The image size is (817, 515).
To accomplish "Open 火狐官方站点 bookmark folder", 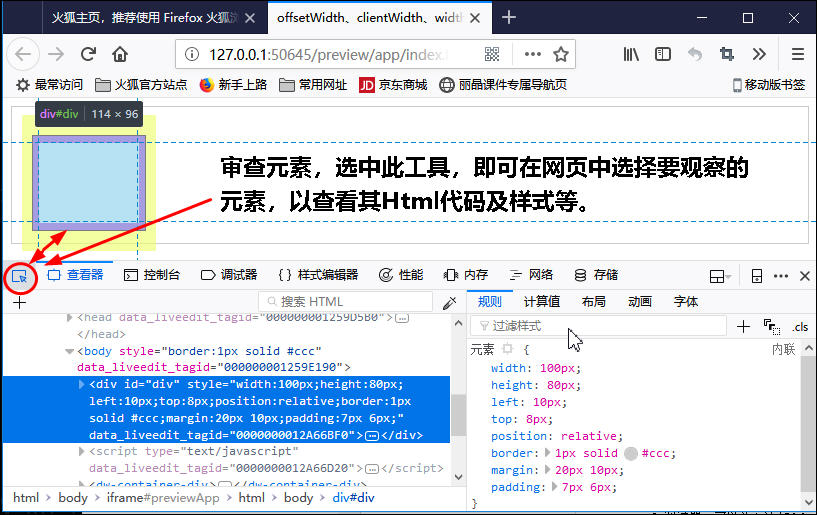I will pyautogui.click(x=141, y=84).
